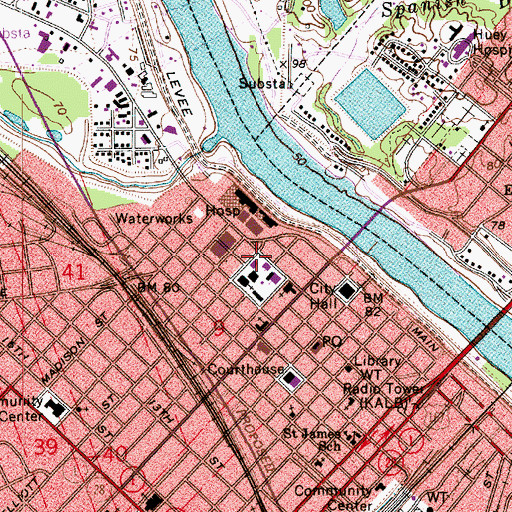Click the Library label
512x512 pixels.
click(x=378, y=362)
